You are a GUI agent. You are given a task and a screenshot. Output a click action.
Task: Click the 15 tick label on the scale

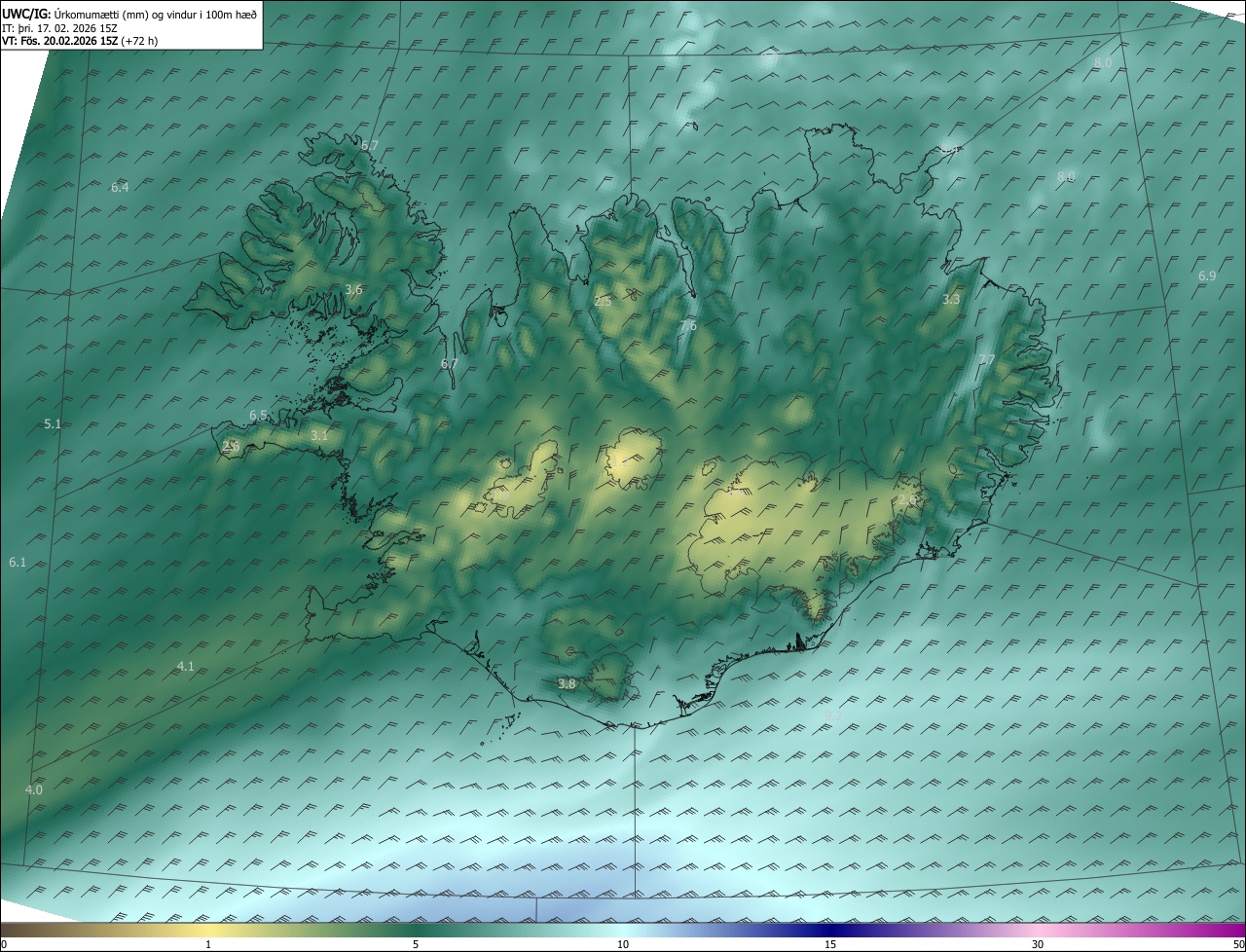click(x=830, y=944)
